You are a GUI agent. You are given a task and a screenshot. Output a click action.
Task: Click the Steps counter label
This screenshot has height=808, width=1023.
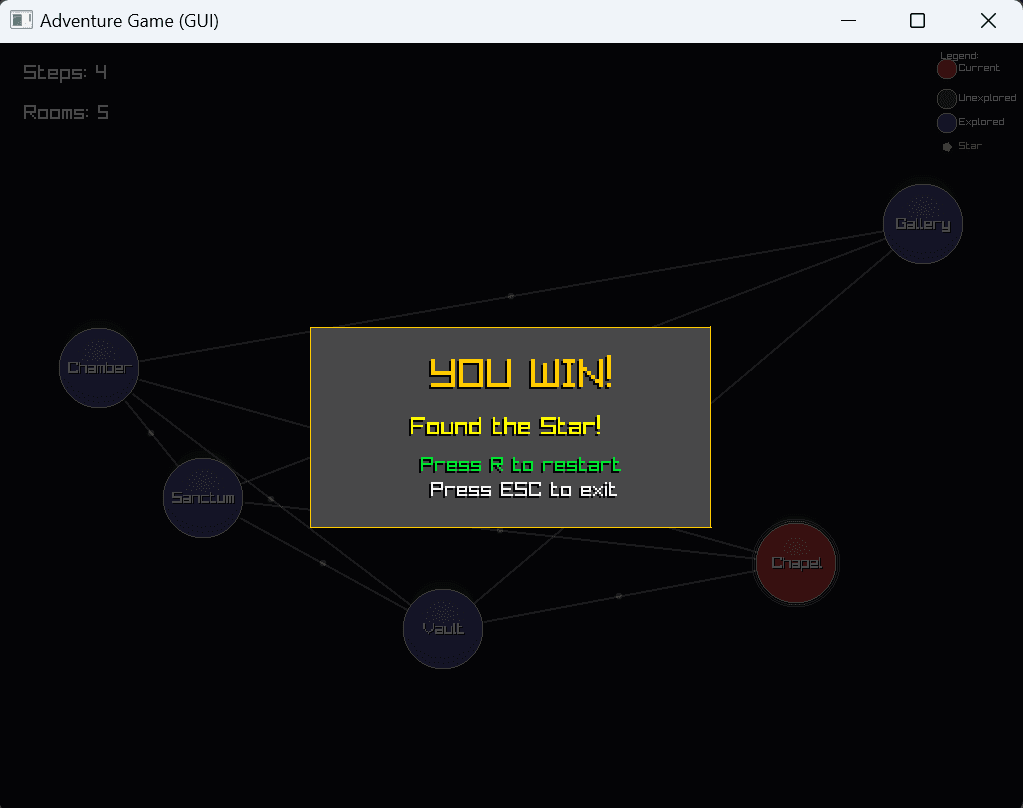point(65,72)
